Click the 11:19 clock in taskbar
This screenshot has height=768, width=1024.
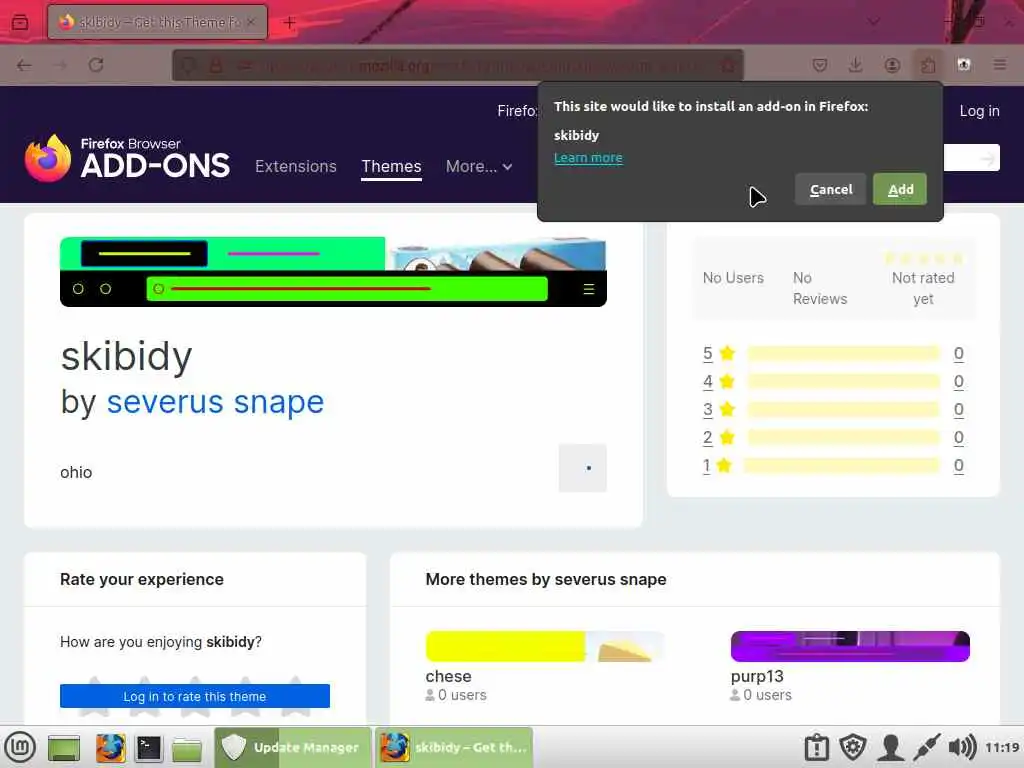pyautogui.click(x=1002, y=747)
